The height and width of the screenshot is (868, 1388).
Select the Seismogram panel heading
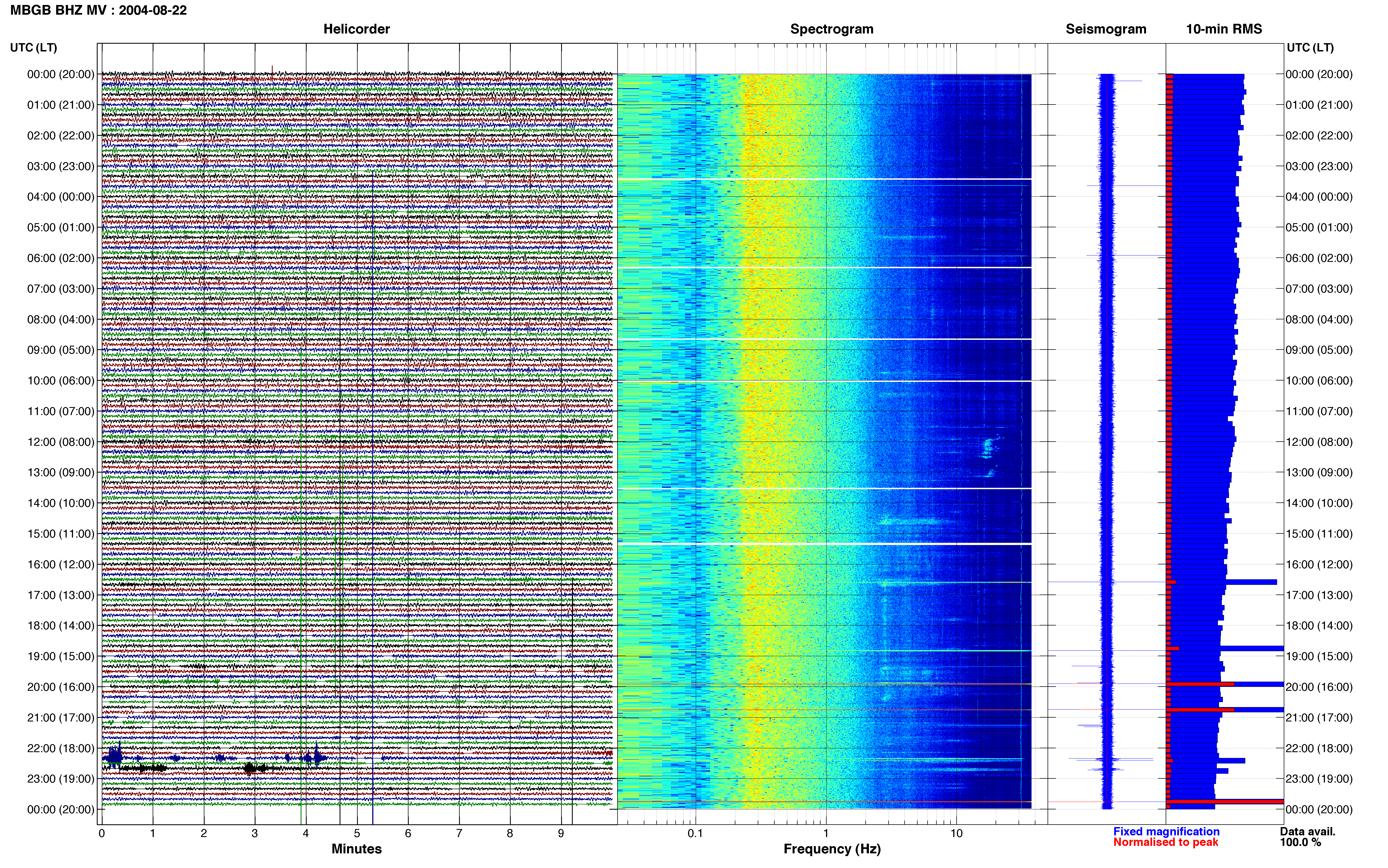point(1106,29)
